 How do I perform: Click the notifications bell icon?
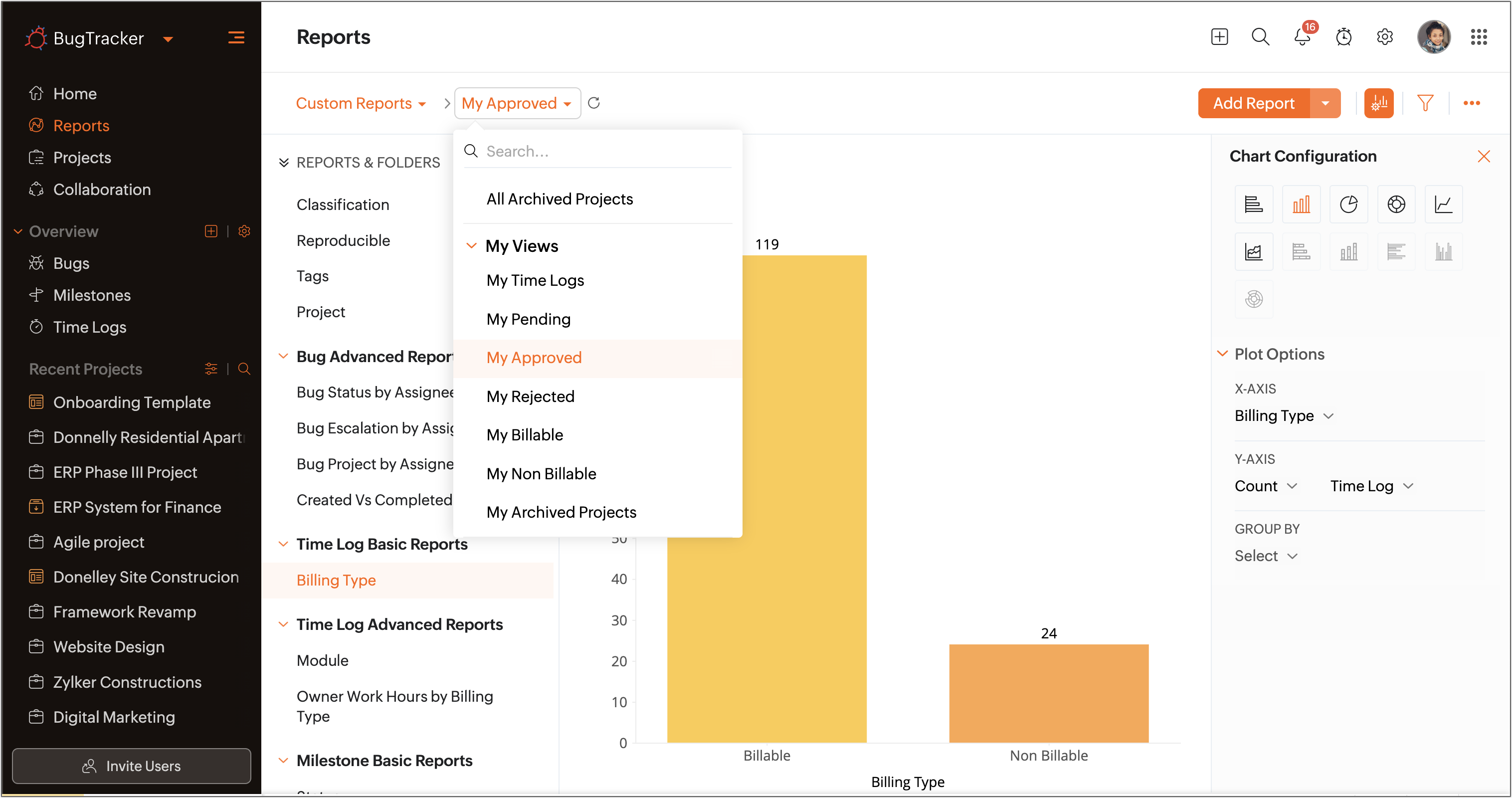(1301, 37)
